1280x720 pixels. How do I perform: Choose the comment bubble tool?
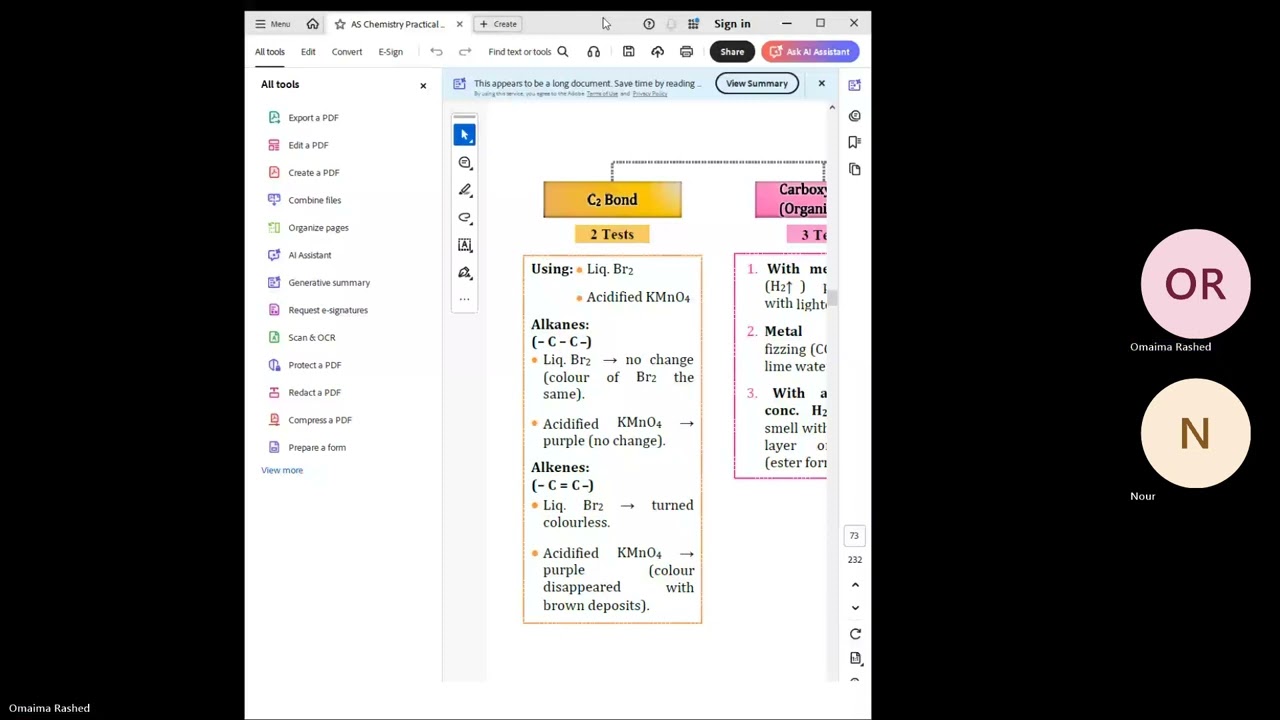click(x=465, y=163)
